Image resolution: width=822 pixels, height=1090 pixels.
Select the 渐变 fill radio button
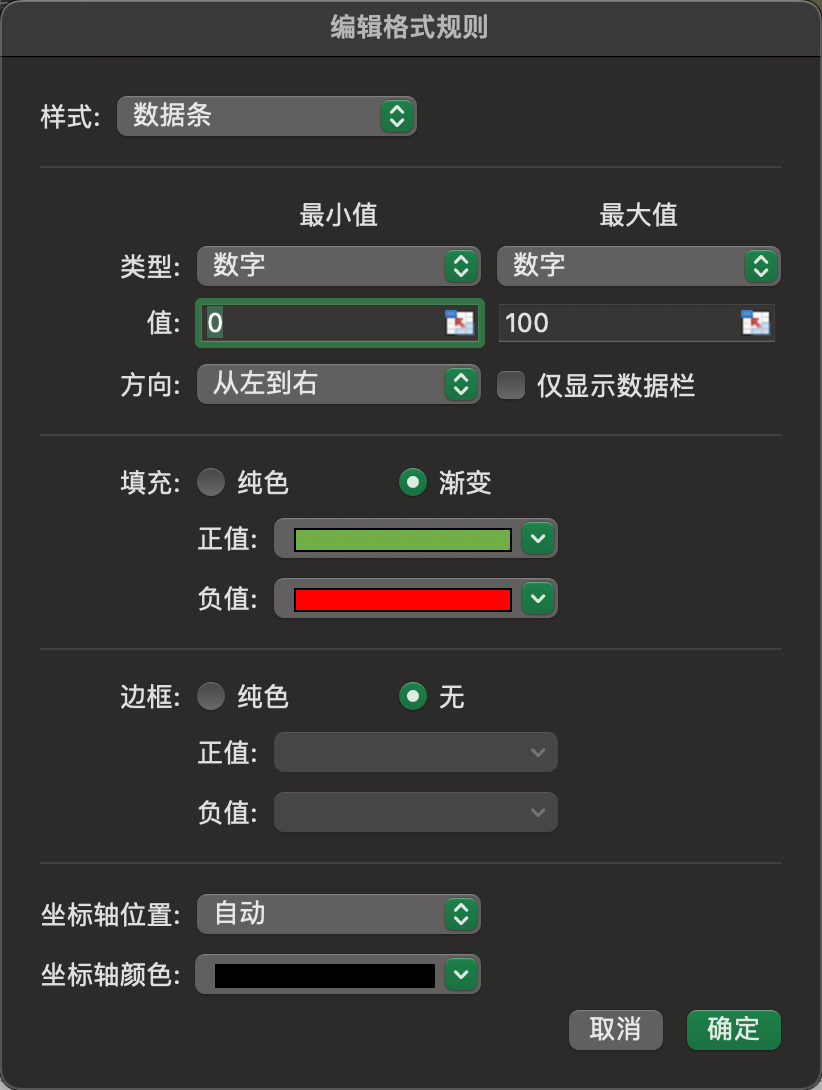[x=413, y=483]
